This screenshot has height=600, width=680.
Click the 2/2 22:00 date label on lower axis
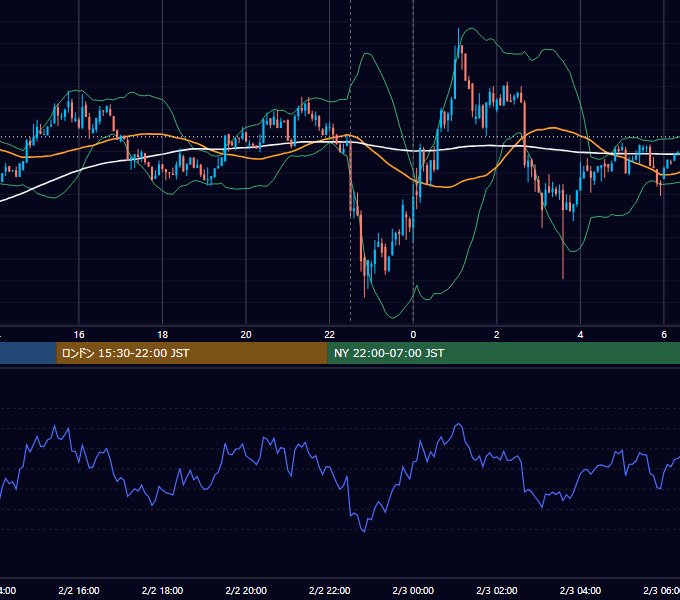(330, 590)
